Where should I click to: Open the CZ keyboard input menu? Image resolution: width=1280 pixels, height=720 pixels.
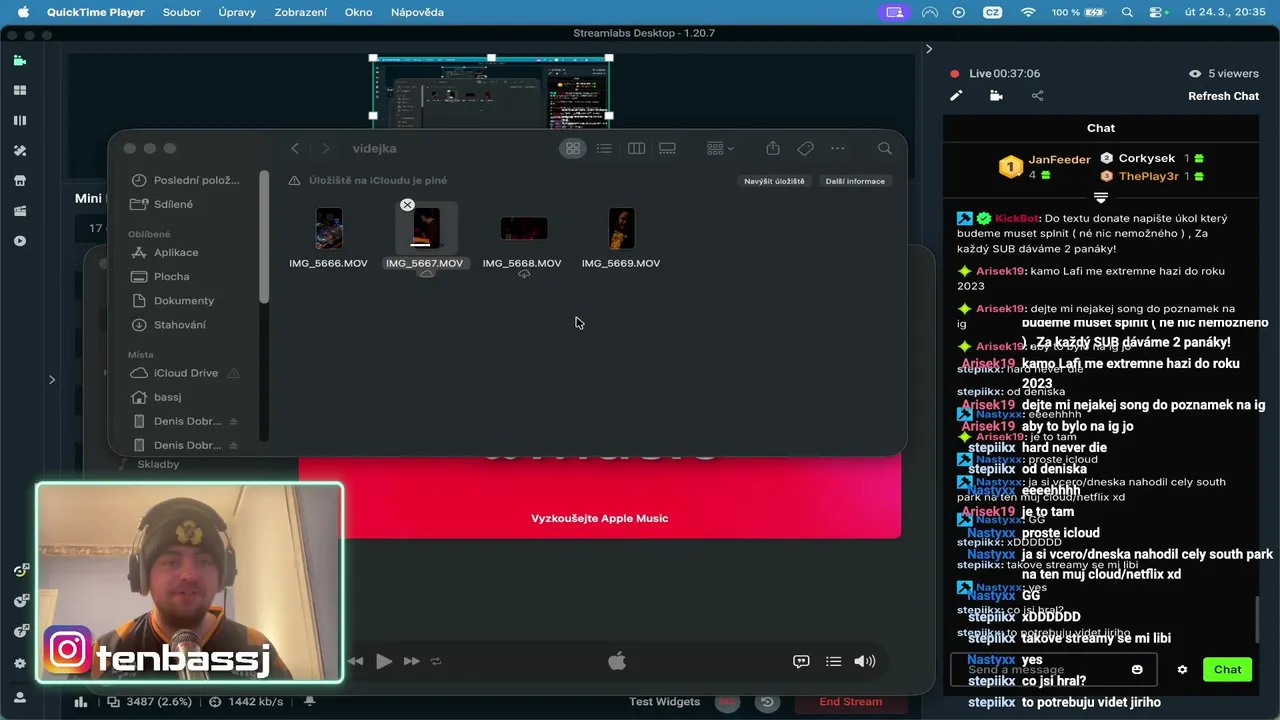pyautogui.click(x=993, y=12)
